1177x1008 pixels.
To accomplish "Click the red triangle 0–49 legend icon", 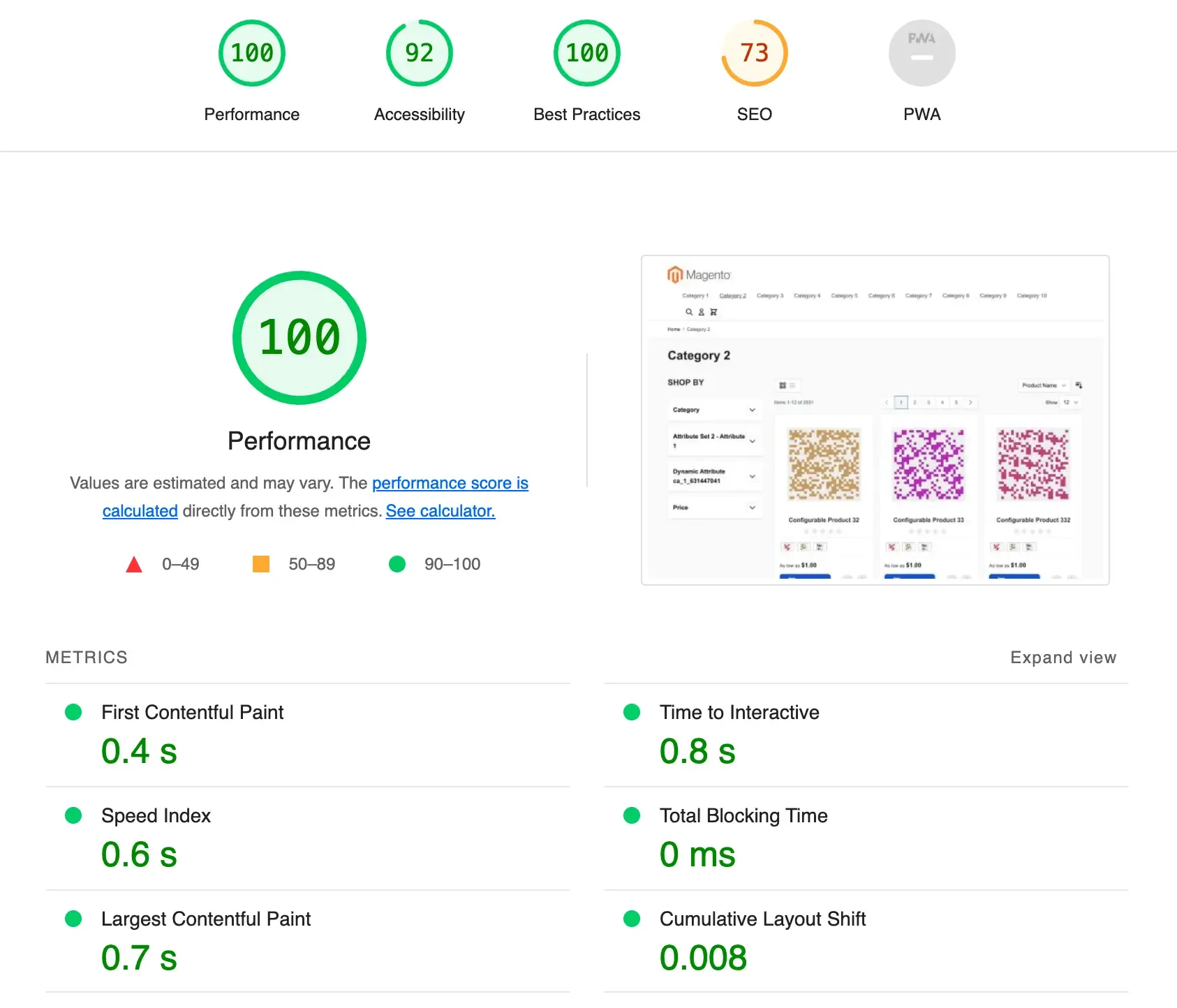I will coord(134,564).
